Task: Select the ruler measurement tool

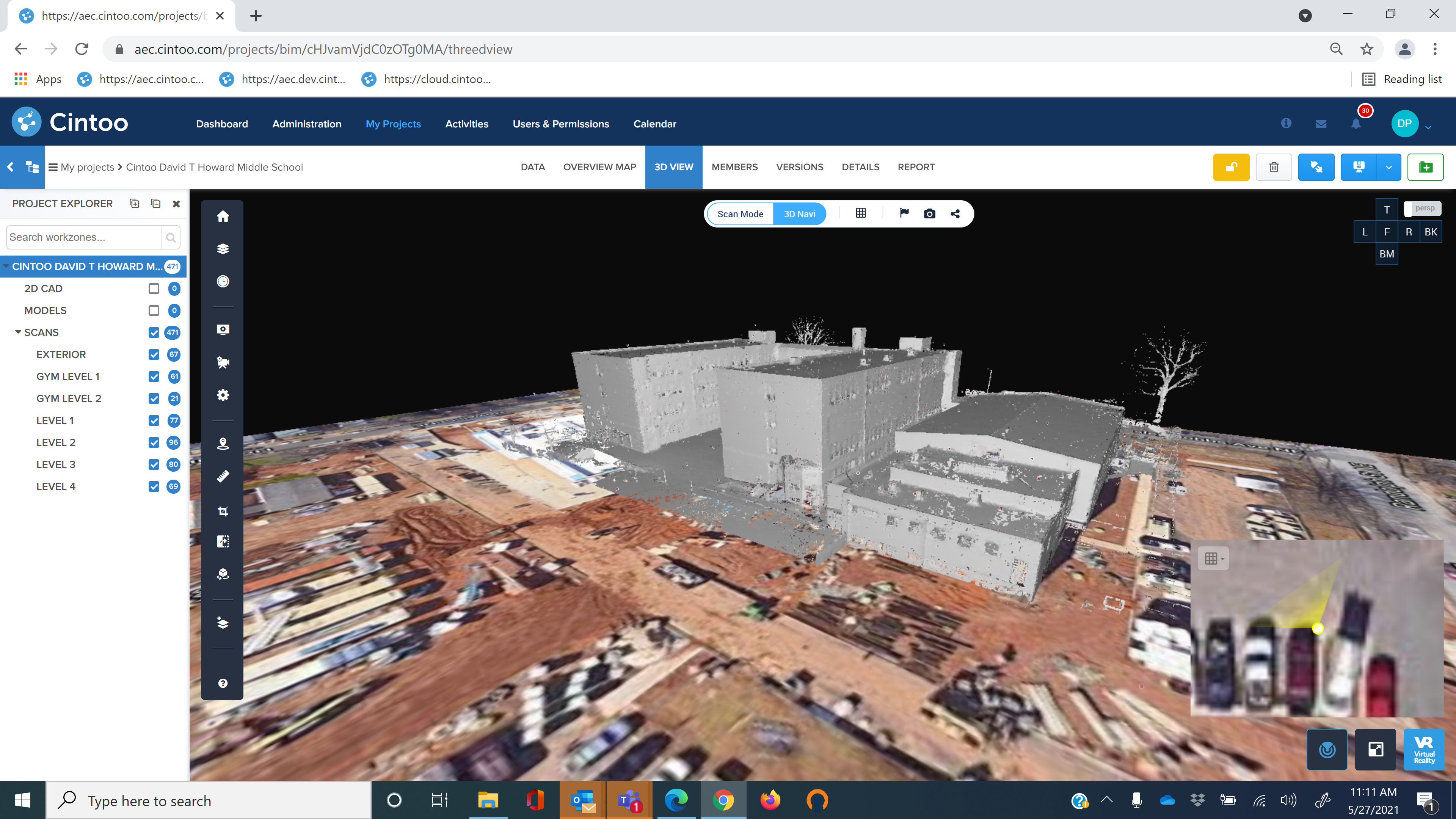Action: click(x=223, y=477)
